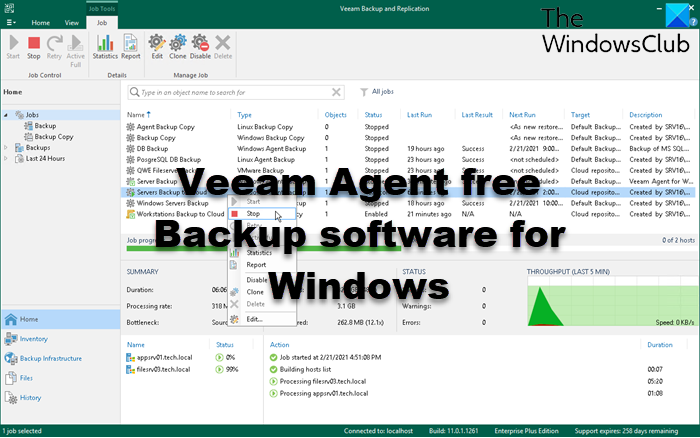The width and height of the screenshot is (700, 438).
Task: Select Last 24 Hours tree item
Action: [x=45, y=159]
